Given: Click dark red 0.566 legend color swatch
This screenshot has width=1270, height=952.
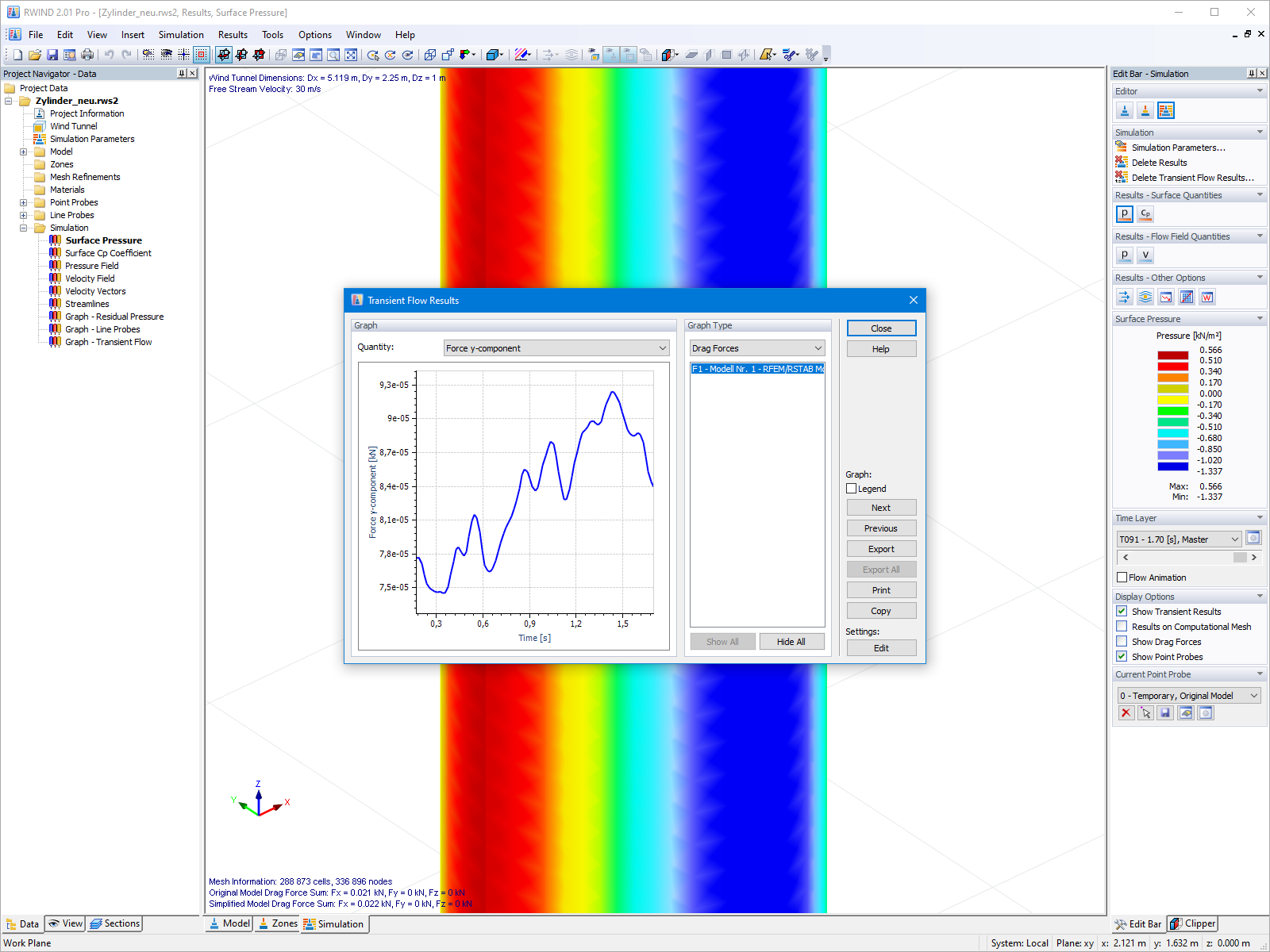Looking at the screenshot, I should click(x=1173, y=355).
